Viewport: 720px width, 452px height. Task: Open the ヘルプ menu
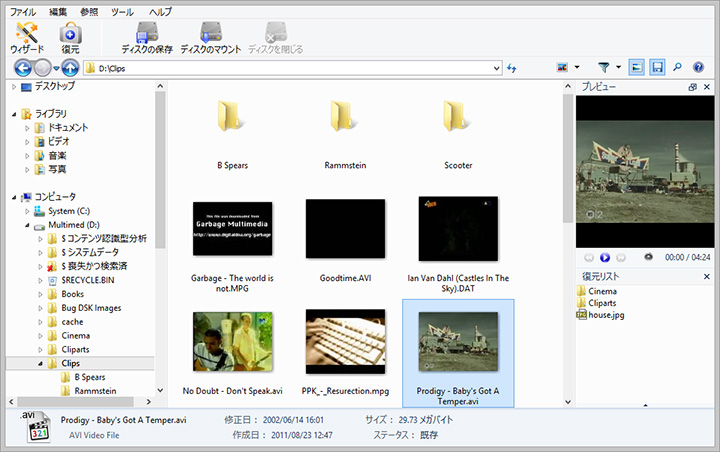pyautogui.click(x=160, y=12)
